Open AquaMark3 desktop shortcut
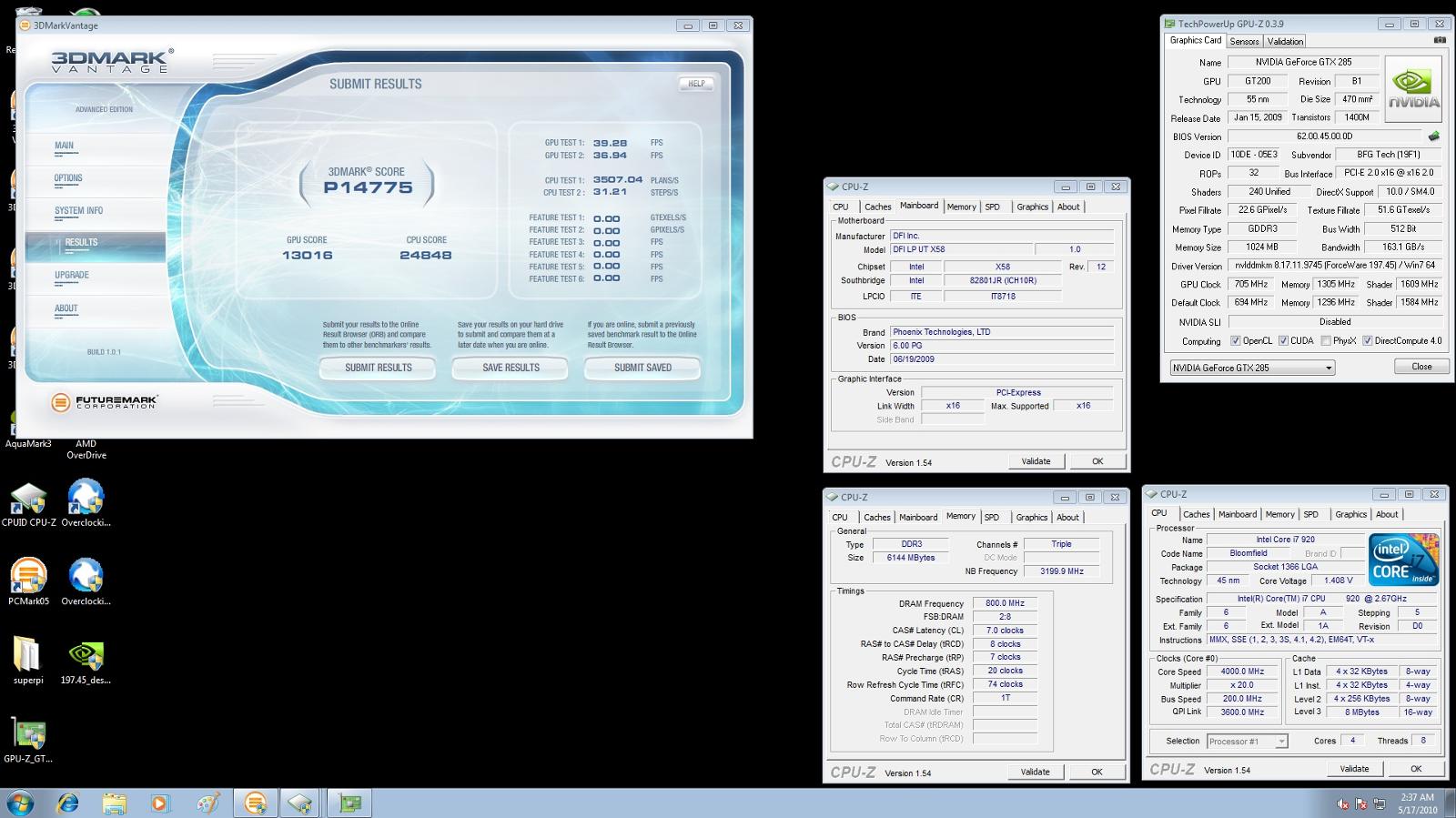This screenshot has width=1456, height=818. [x=28, y=443]
